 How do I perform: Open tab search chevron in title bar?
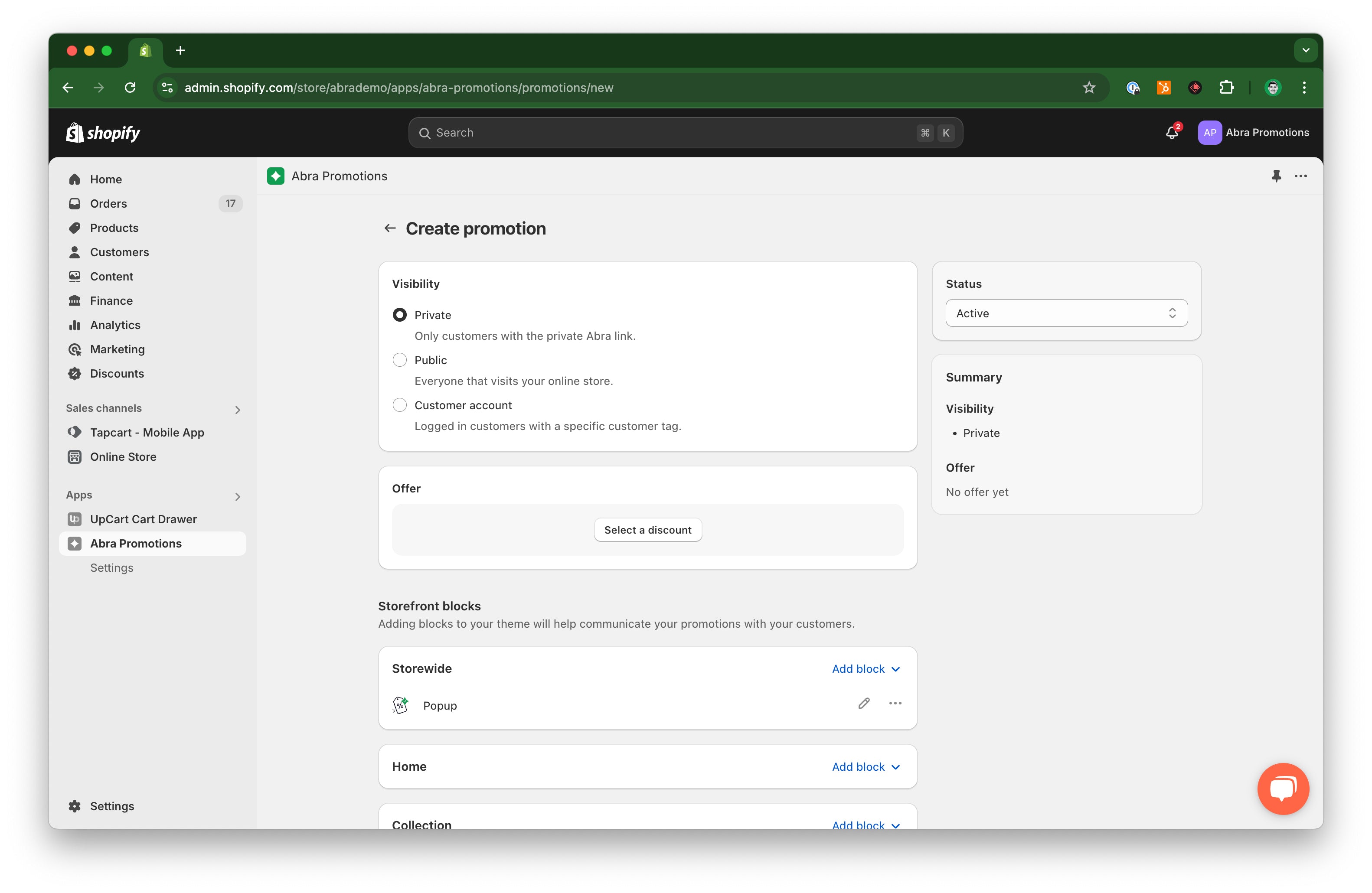point(1306,51)
